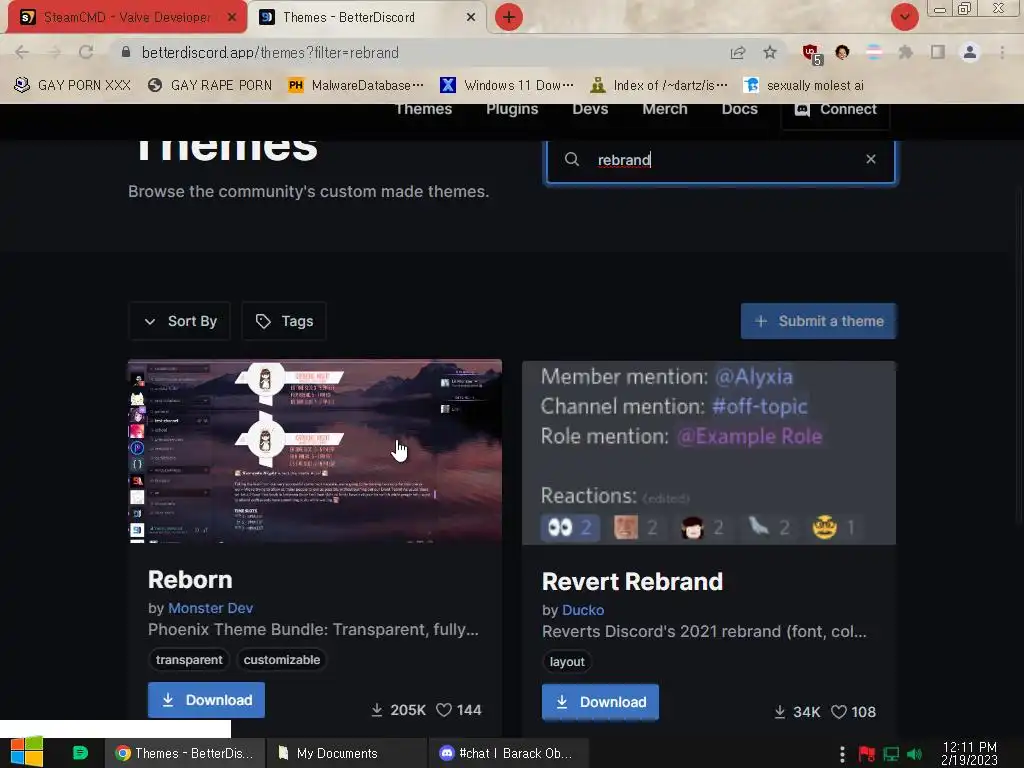
Task: Open the Revert Rebrand theme title
Action: pos(632,581)
